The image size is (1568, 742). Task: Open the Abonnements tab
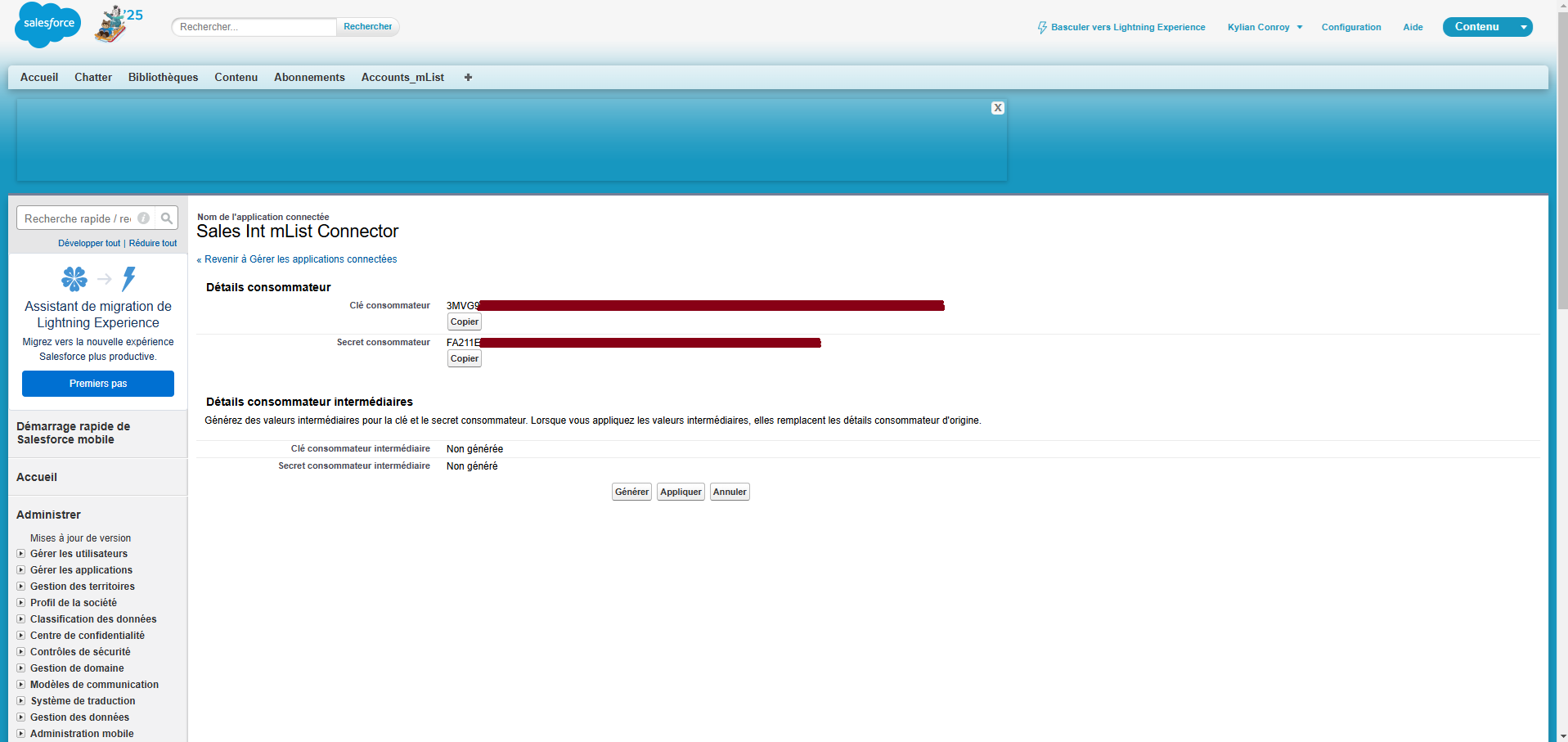click(x=309, y=77)
